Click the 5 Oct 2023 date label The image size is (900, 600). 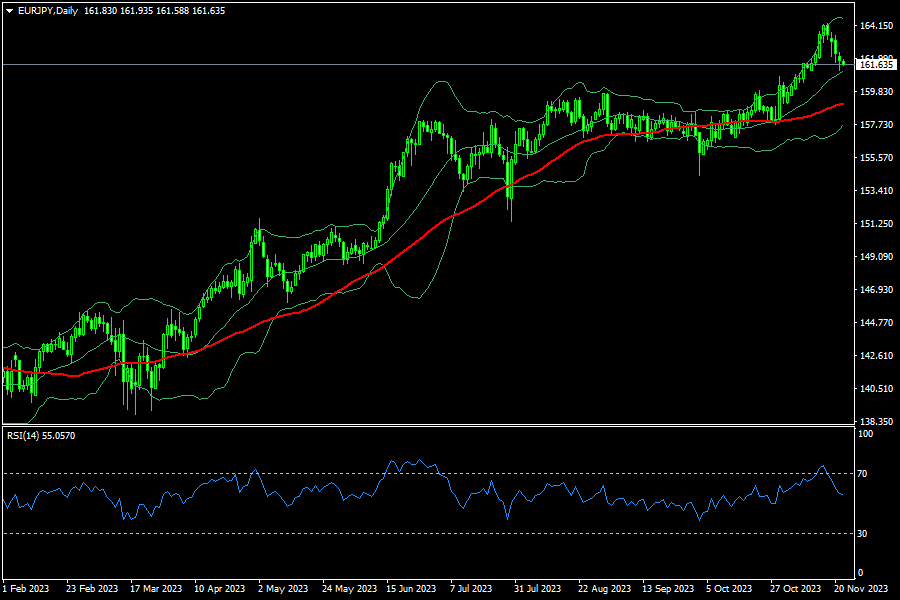coord(729,589)
